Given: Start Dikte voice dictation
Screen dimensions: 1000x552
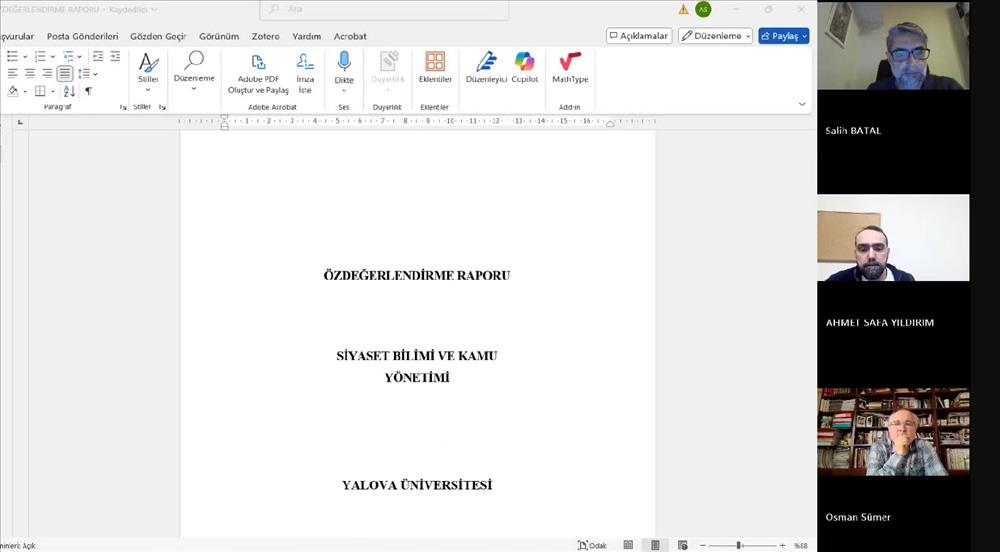Looking at the screenshot, I should click(x=344, y=67).
